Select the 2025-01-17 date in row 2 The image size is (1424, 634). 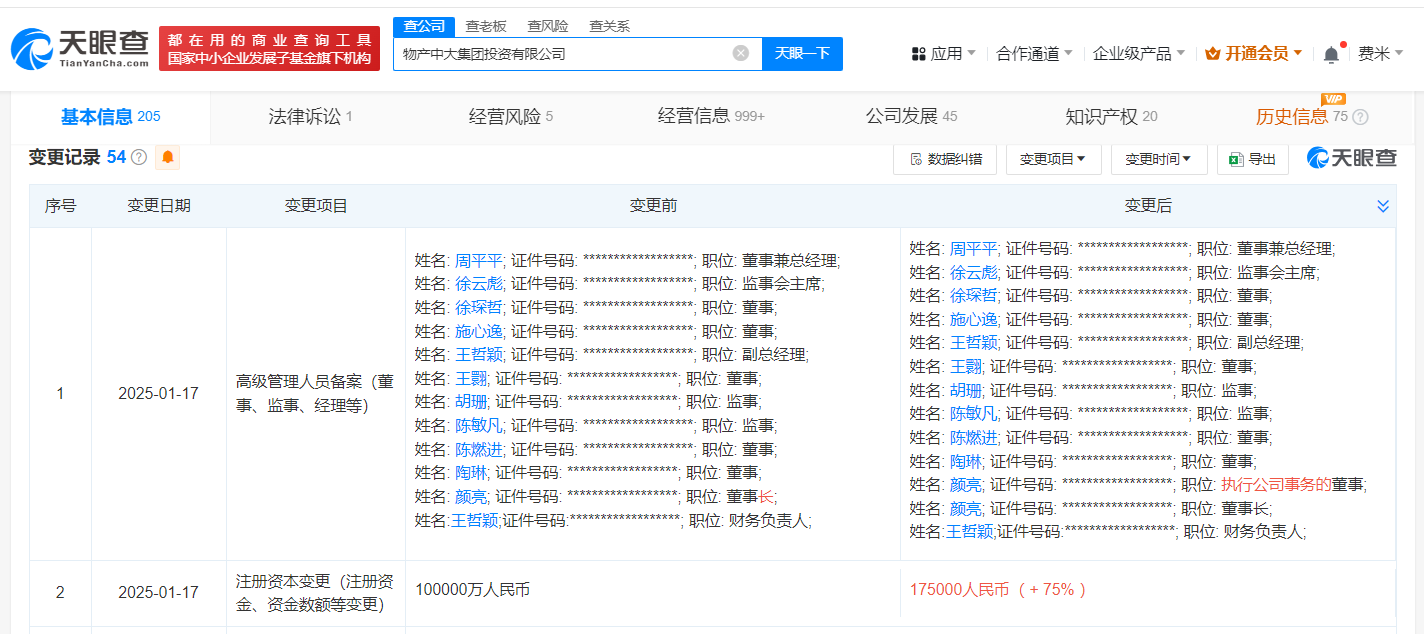tap(159, 592)
